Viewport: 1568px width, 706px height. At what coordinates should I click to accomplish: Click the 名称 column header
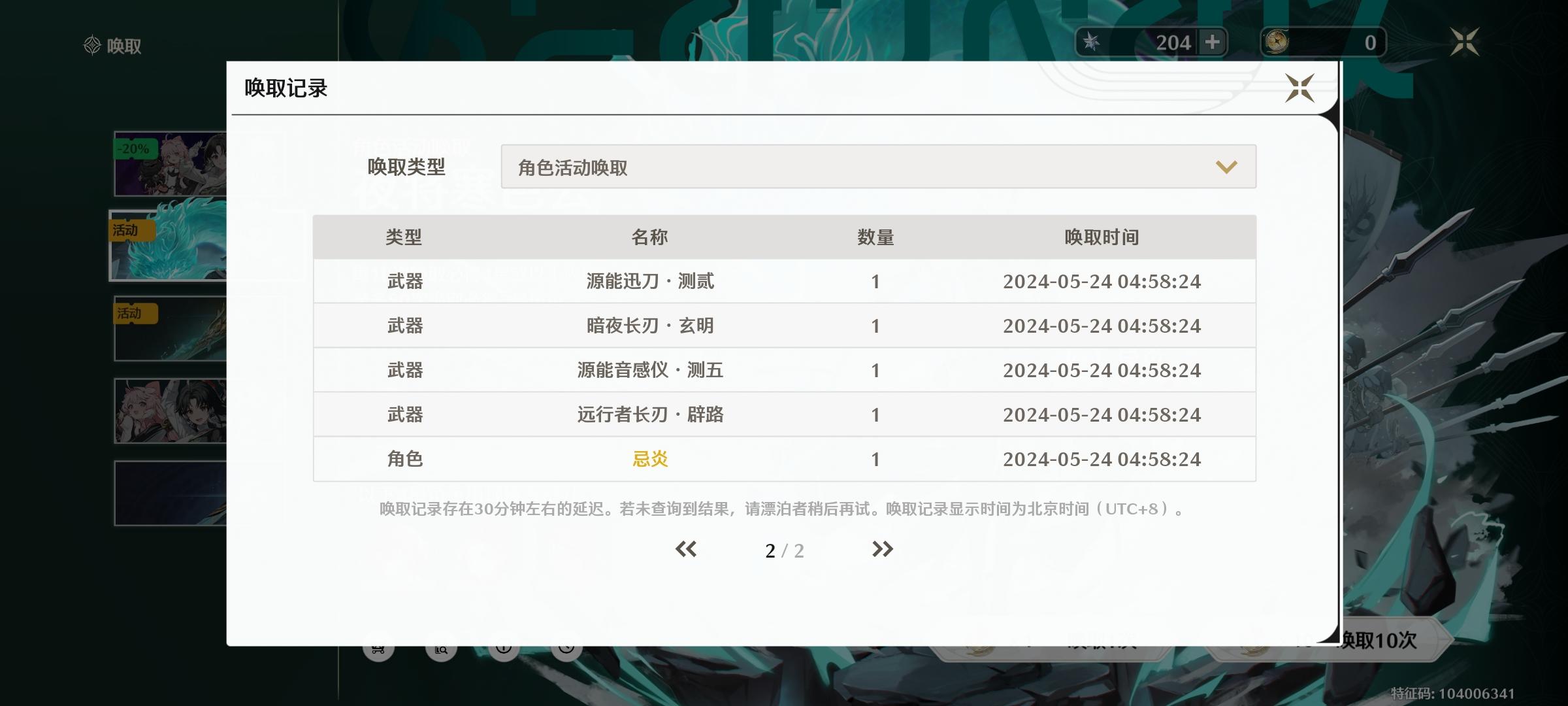pyautogui.click(x=649, y=237)
